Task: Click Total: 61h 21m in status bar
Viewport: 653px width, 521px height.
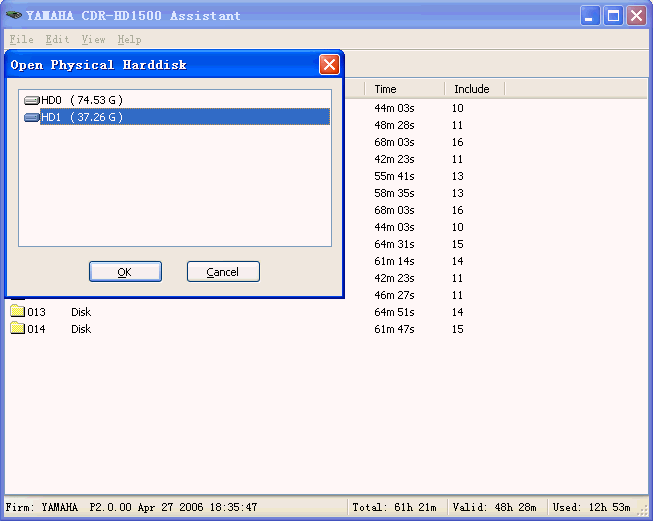Action: tap(394, 507)
